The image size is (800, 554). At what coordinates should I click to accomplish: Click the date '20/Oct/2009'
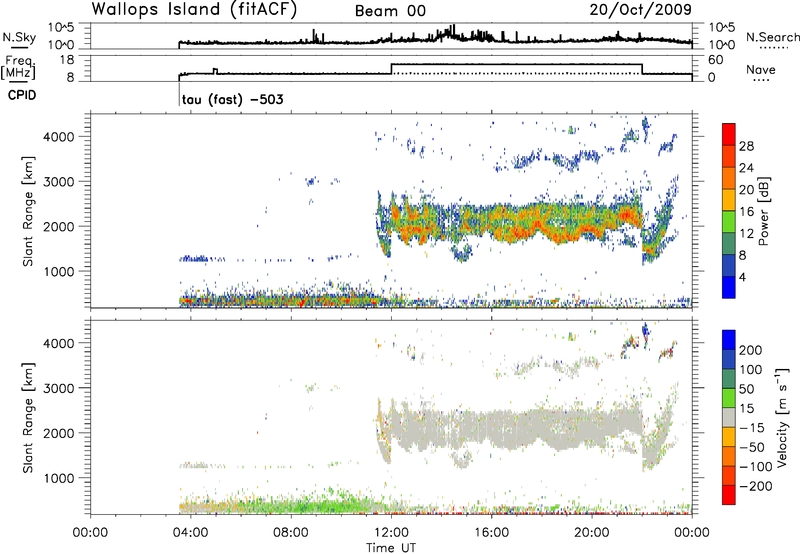click(x=641, y=10)
